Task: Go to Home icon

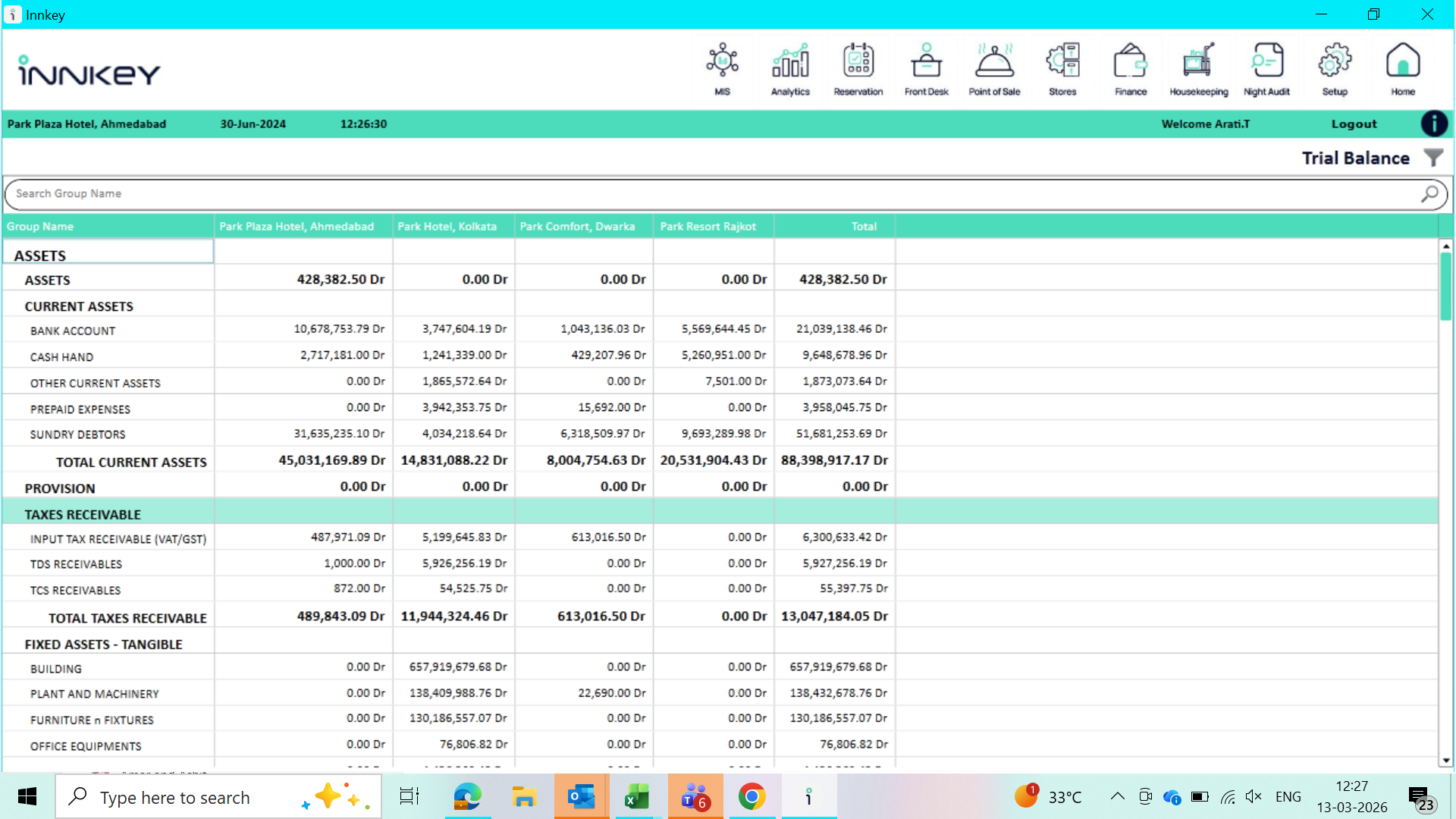Action: coord(1403,69)
